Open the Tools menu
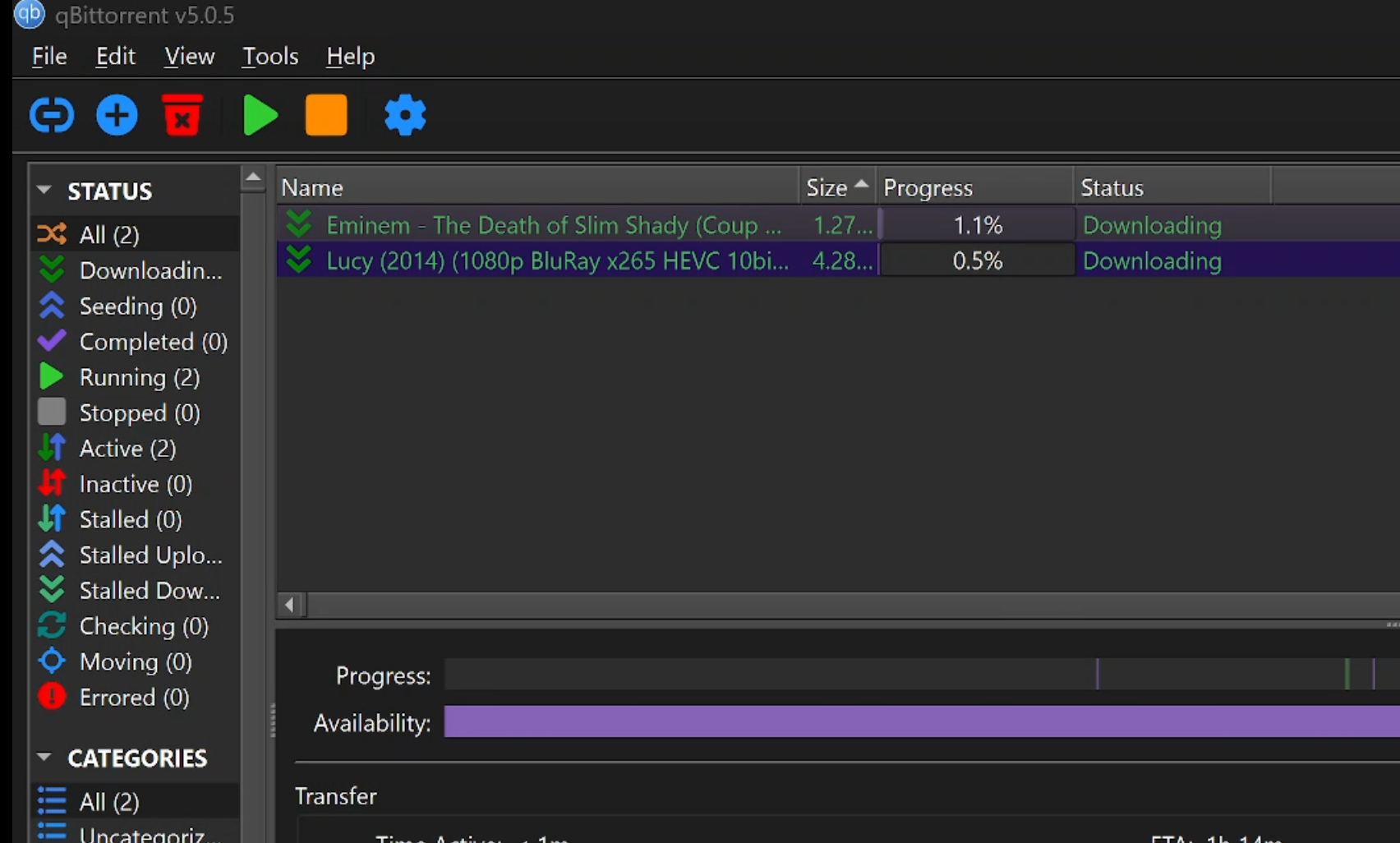The width and height of the screenshot is (1400, 843). pos(269,57)
